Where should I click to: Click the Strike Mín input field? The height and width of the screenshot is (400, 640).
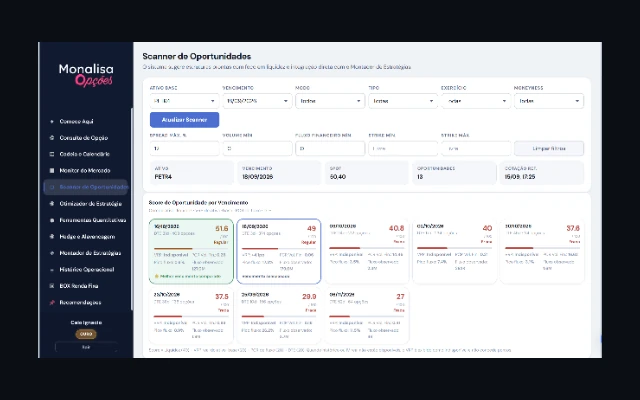pos(403,149)
